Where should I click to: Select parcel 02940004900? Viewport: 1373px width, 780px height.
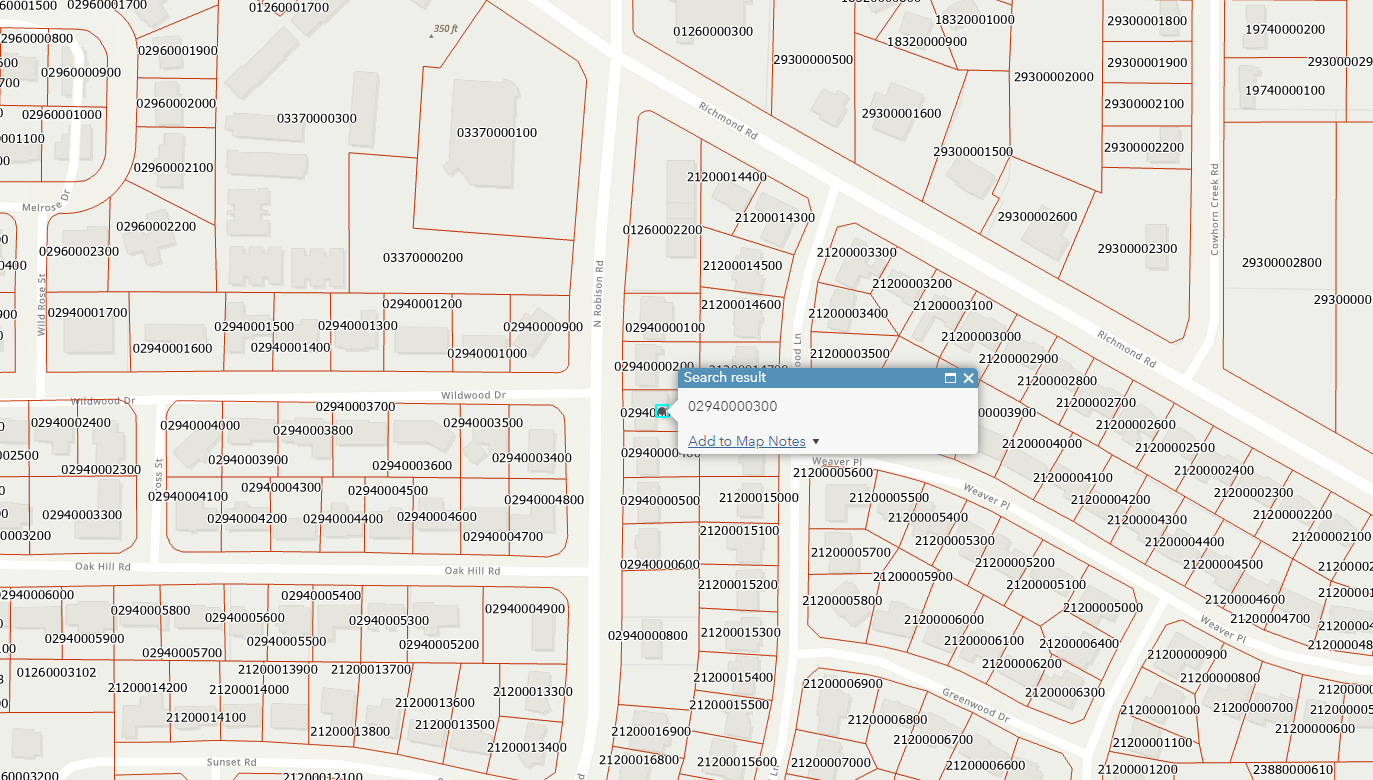(524, 609)
